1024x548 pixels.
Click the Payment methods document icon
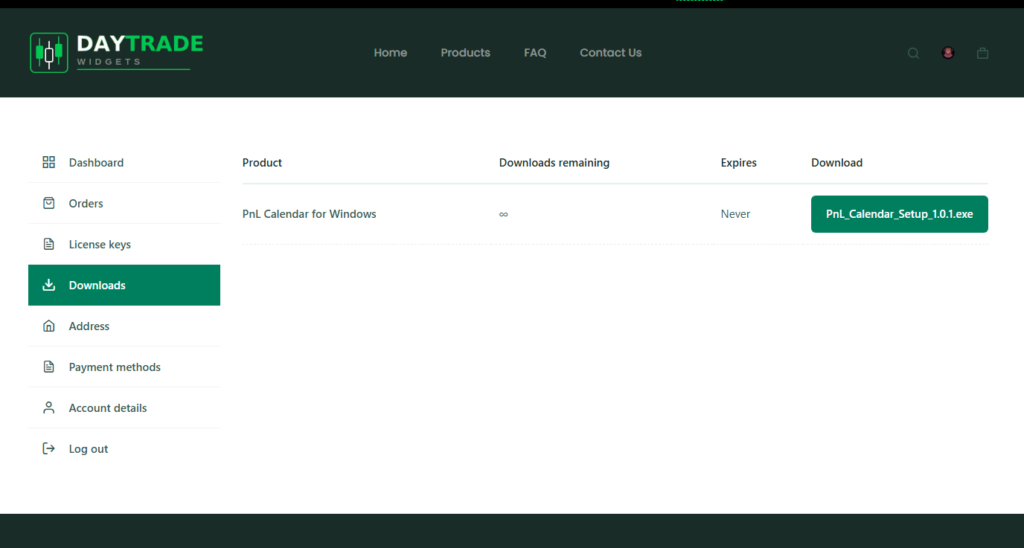click(49, 367)
